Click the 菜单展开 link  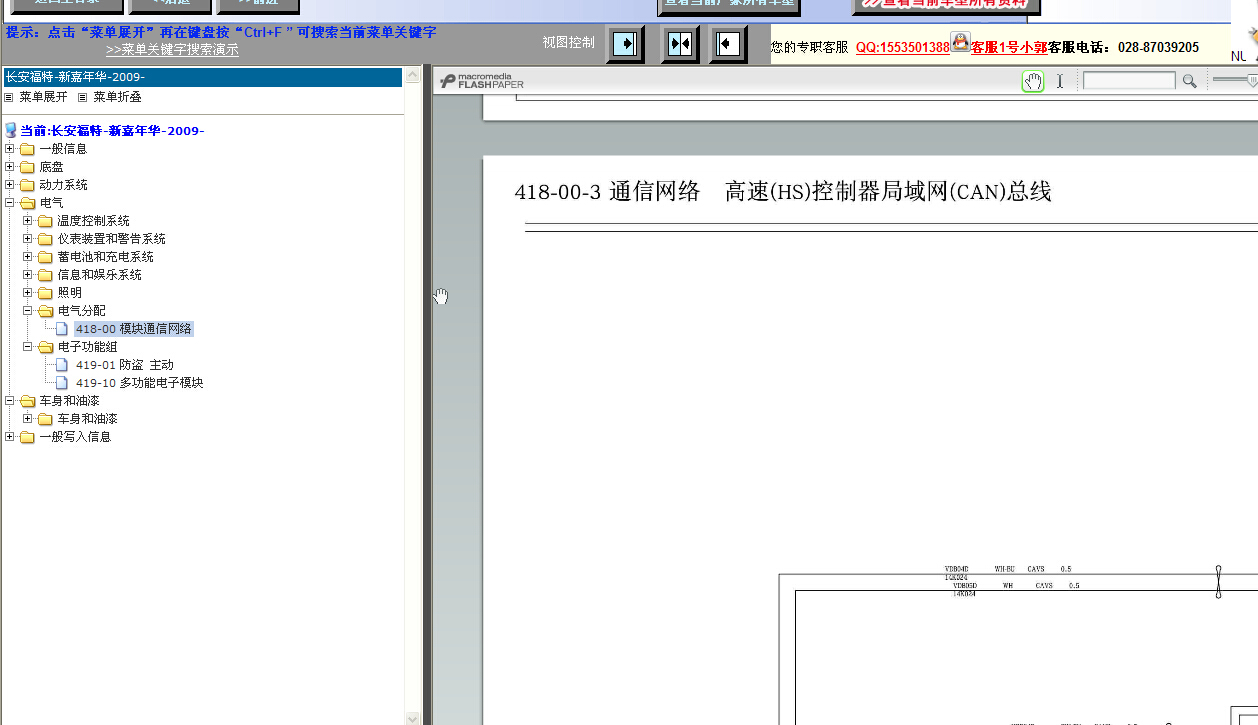point(43,97)
